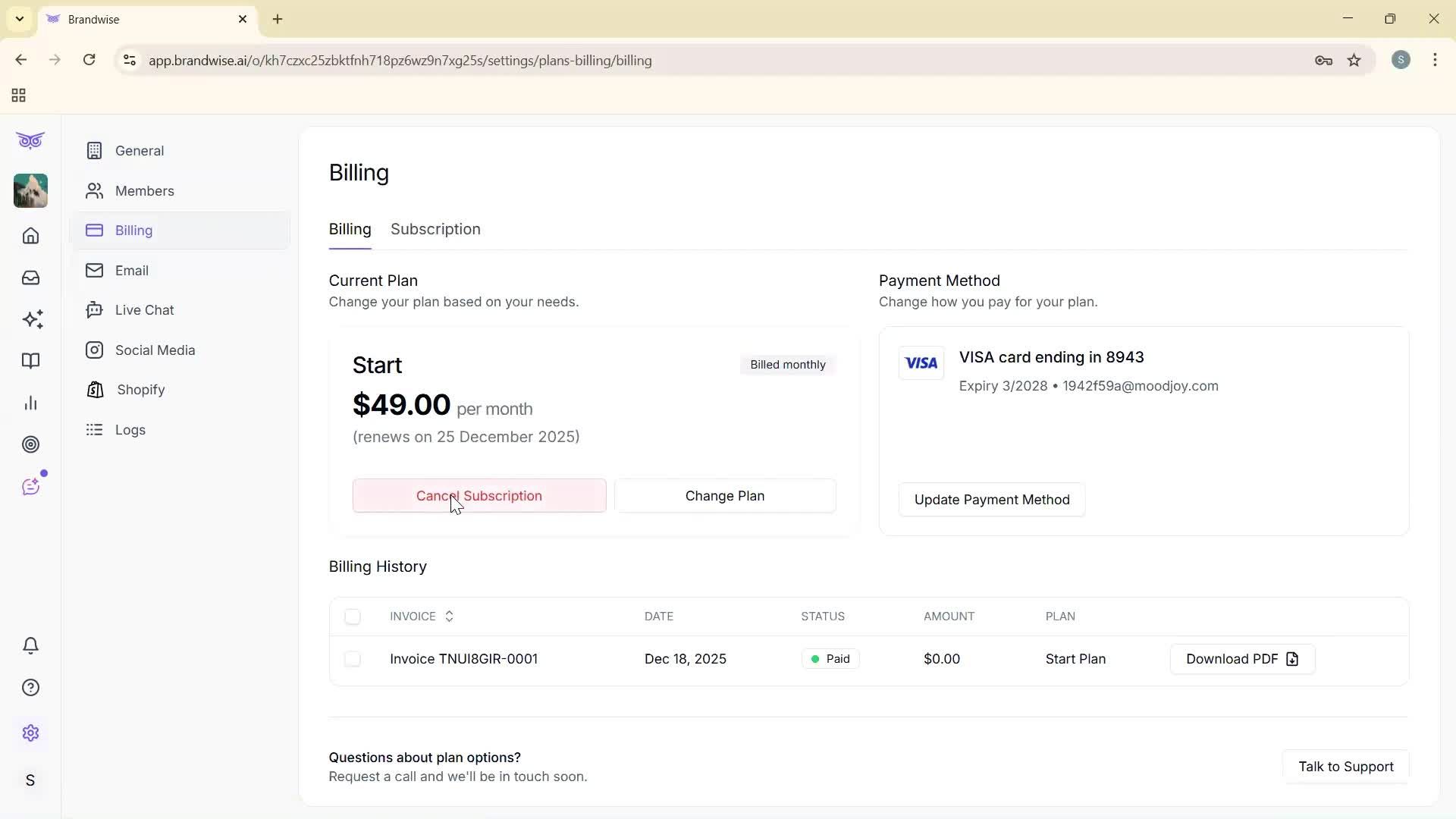Open the chat feedback icon
Screen dimensions: 1456x819
[x=30, y=485]
